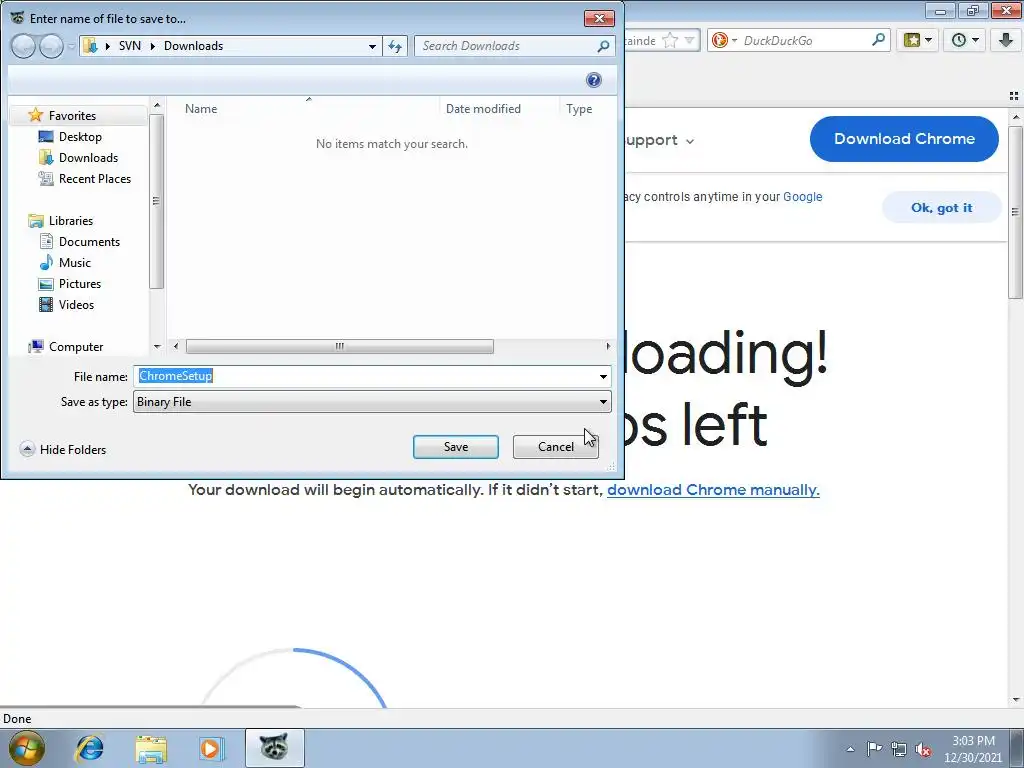Click the Save button
This screenshot has height=768, width=1024.
[456, 447]
